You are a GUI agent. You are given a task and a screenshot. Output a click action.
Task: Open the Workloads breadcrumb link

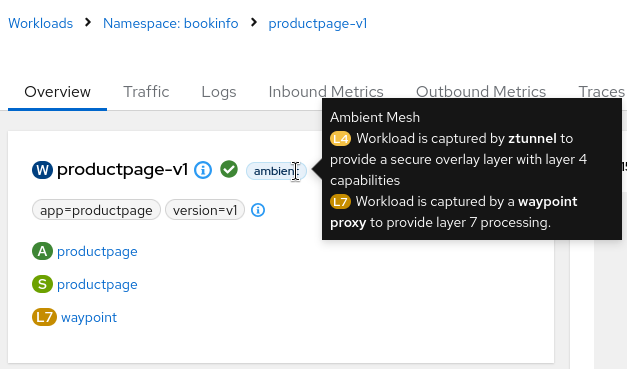point(40,23)
